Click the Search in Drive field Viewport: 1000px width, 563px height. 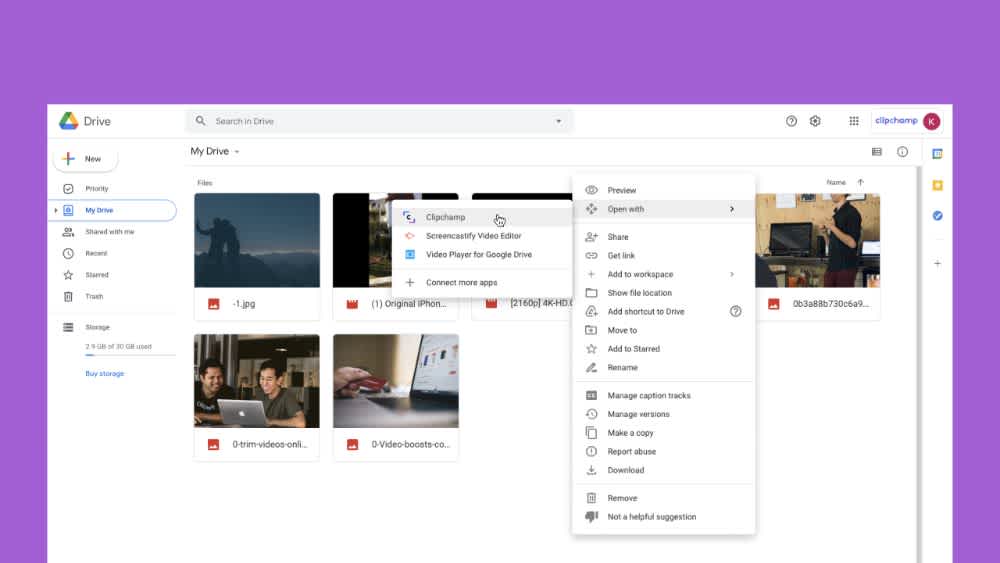[379, 121]
